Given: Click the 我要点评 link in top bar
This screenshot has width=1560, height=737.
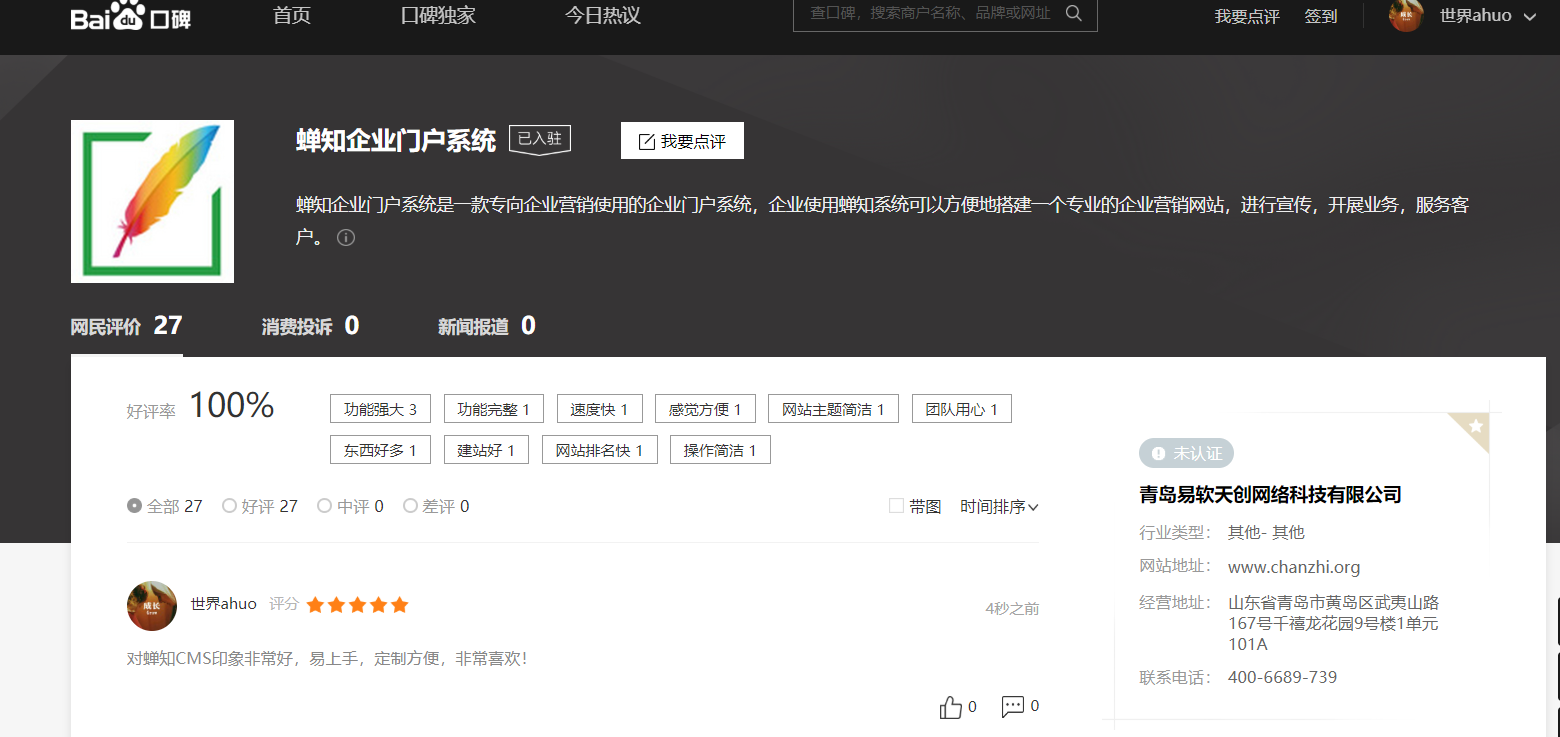Looking at the screenshot, I should click(x=1247, y=17).
